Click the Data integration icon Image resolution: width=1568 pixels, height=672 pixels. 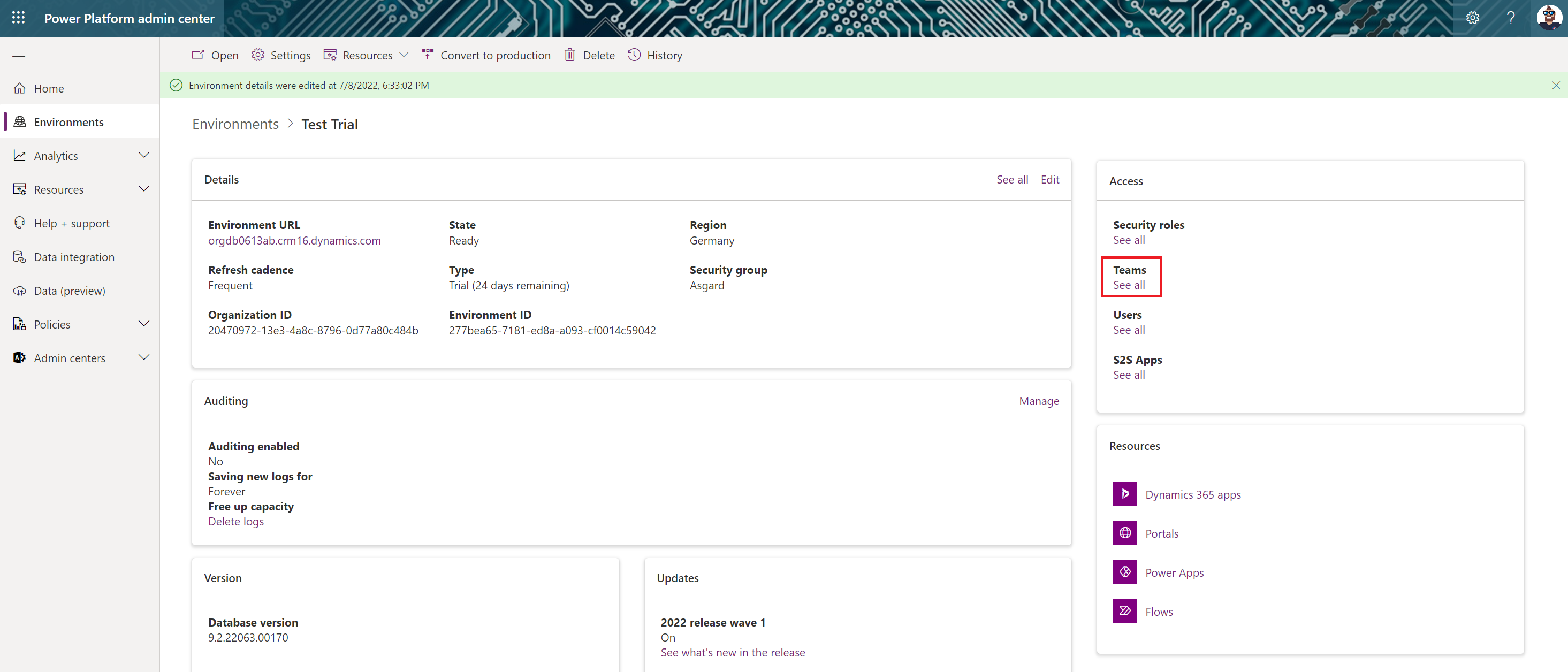click(19, 257)
